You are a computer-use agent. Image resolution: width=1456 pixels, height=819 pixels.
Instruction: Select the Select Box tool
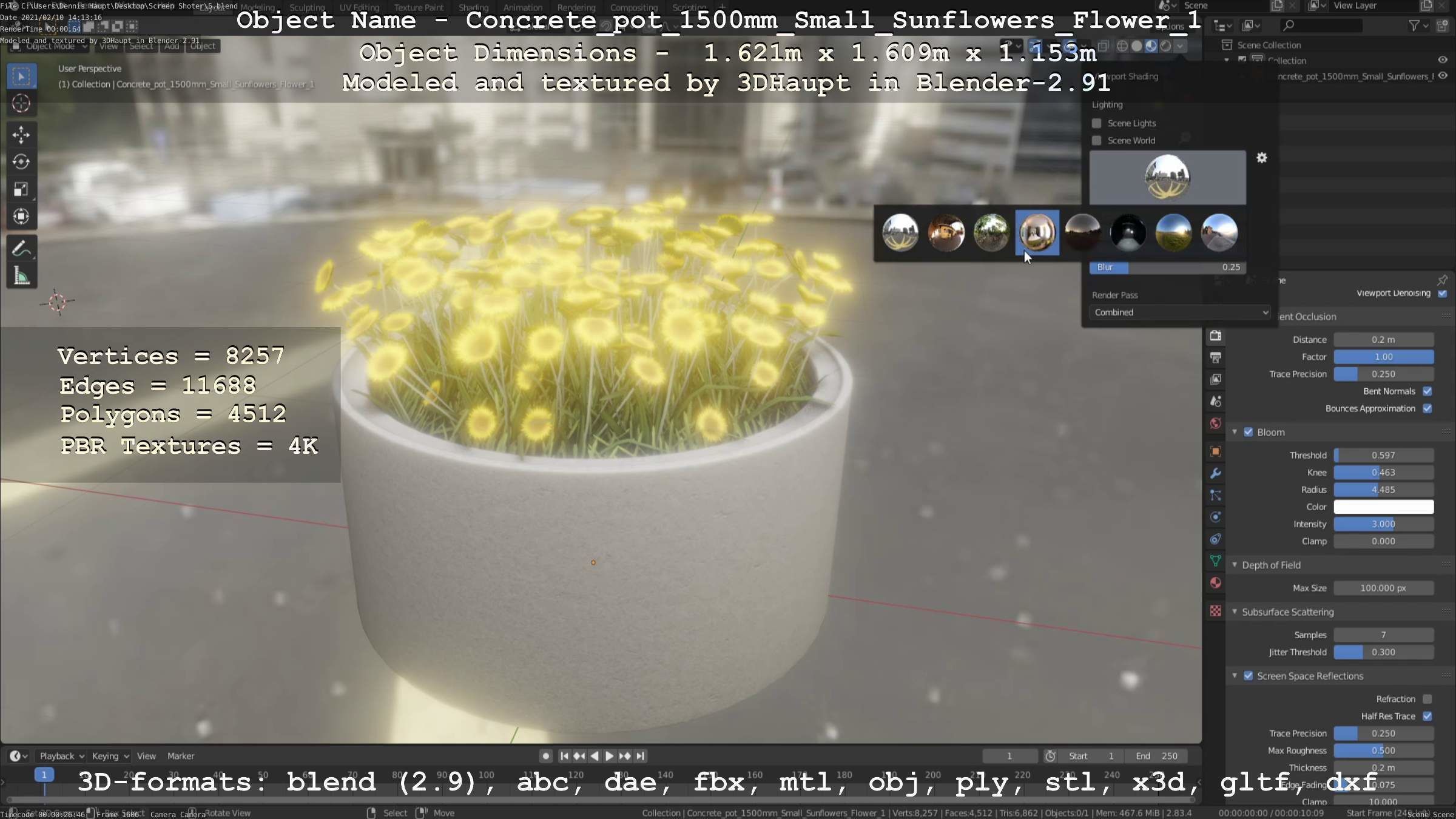click(x=21, y=76)
